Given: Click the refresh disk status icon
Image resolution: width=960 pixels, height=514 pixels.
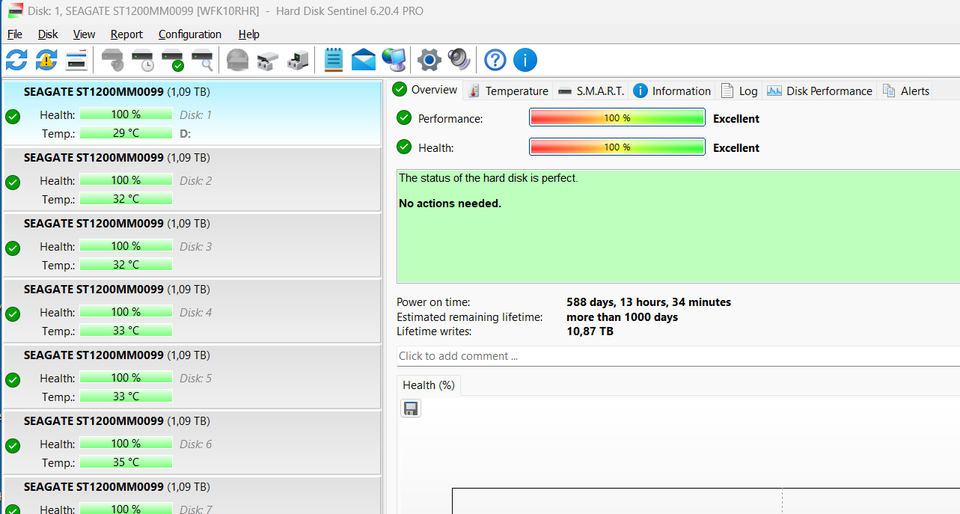Looking at the screenshot, I should point(17,60).
